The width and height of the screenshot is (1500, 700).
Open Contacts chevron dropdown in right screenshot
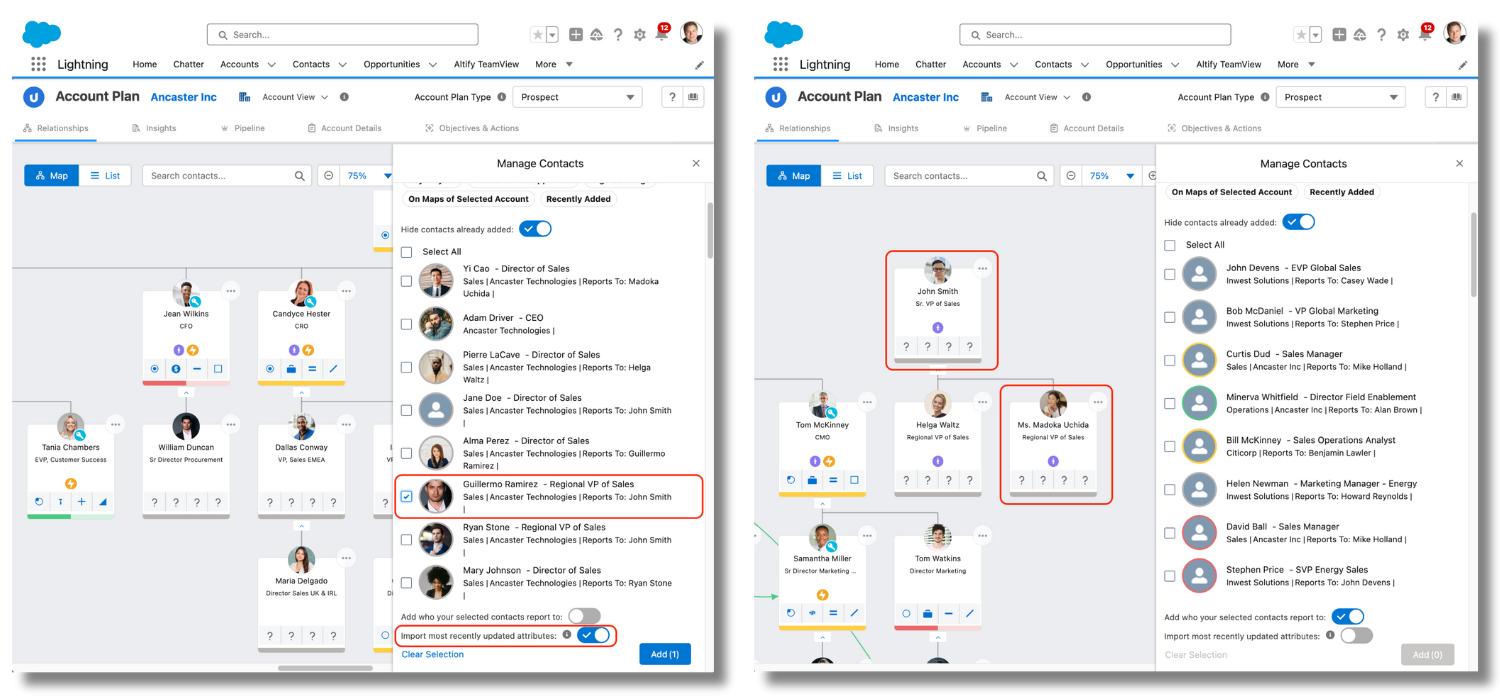[1085, 64]
